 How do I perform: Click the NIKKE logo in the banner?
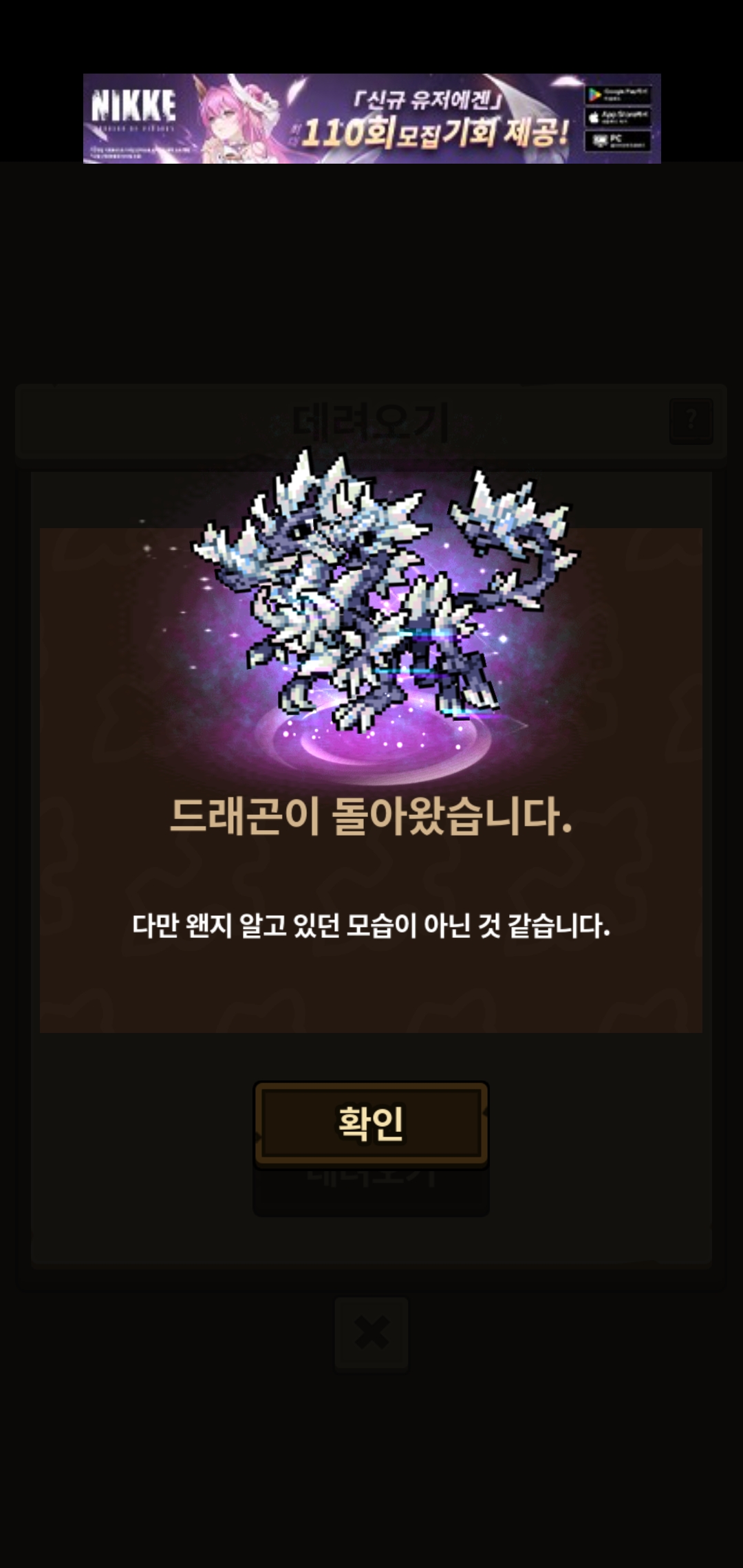[x=134, y=106]
